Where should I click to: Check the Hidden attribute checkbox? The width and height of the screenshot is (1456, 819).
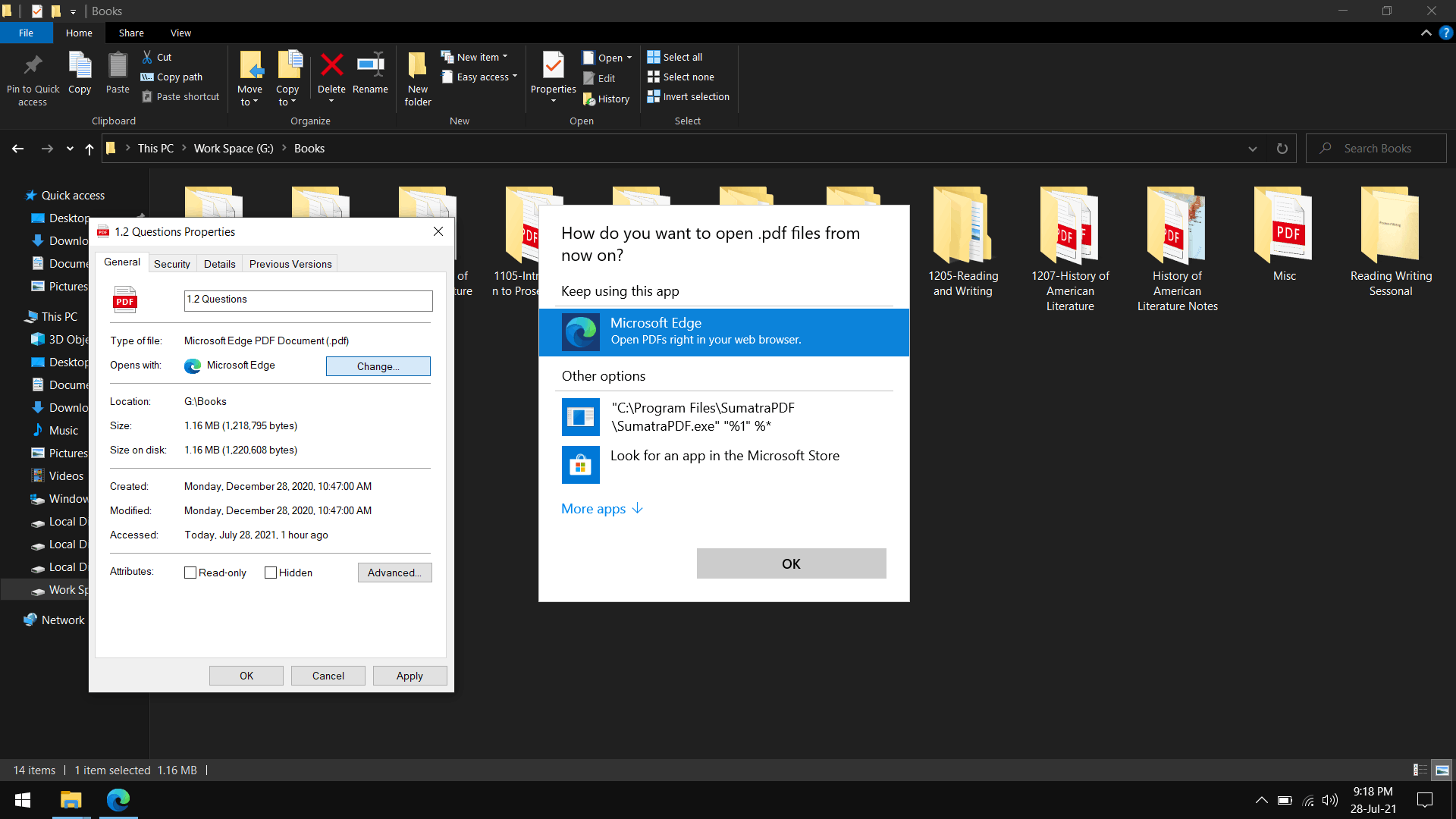coord(271,573)
